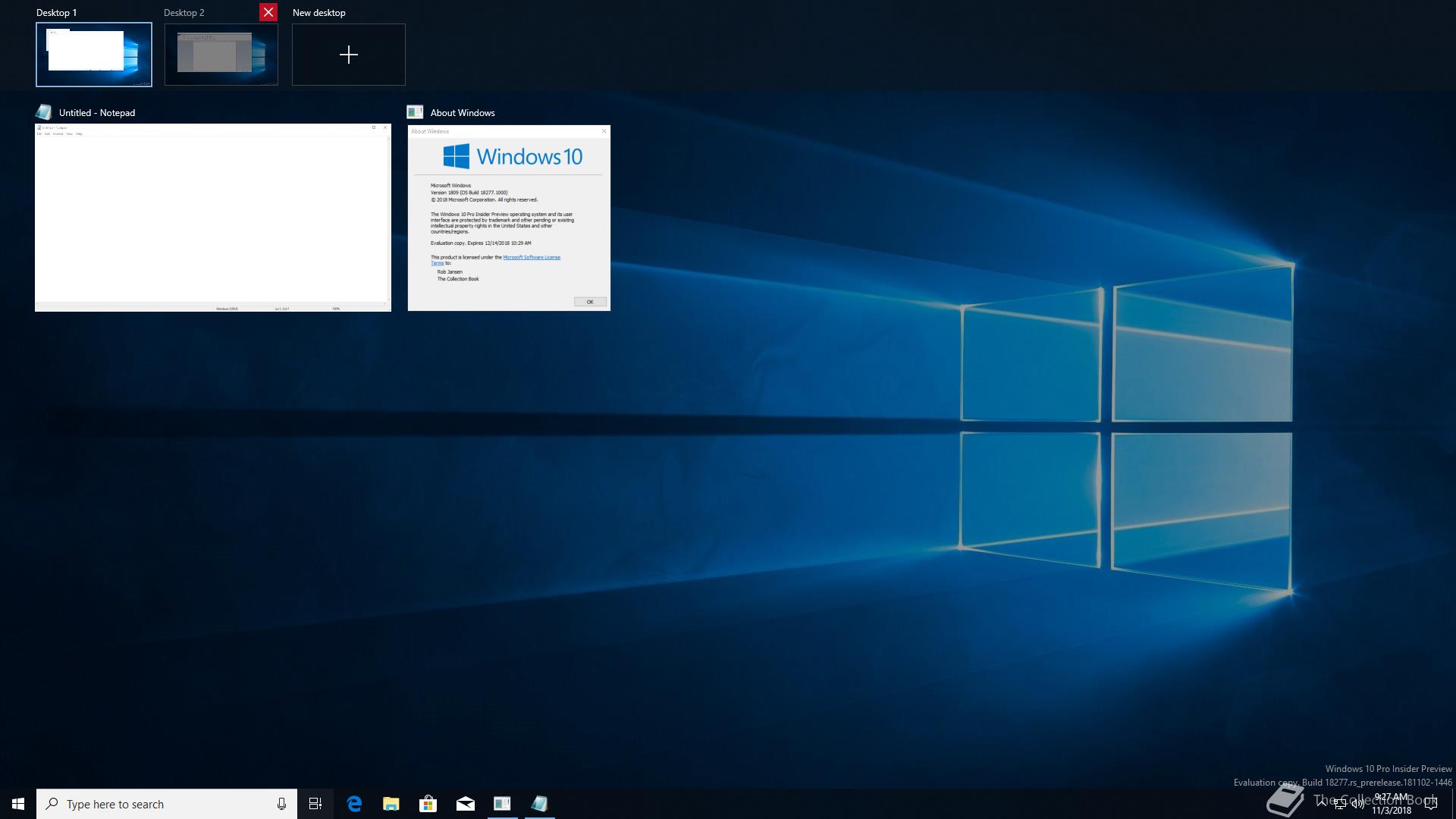Close Desktop 2 with red X
1456x819 pixels.
tap(268, 12)
